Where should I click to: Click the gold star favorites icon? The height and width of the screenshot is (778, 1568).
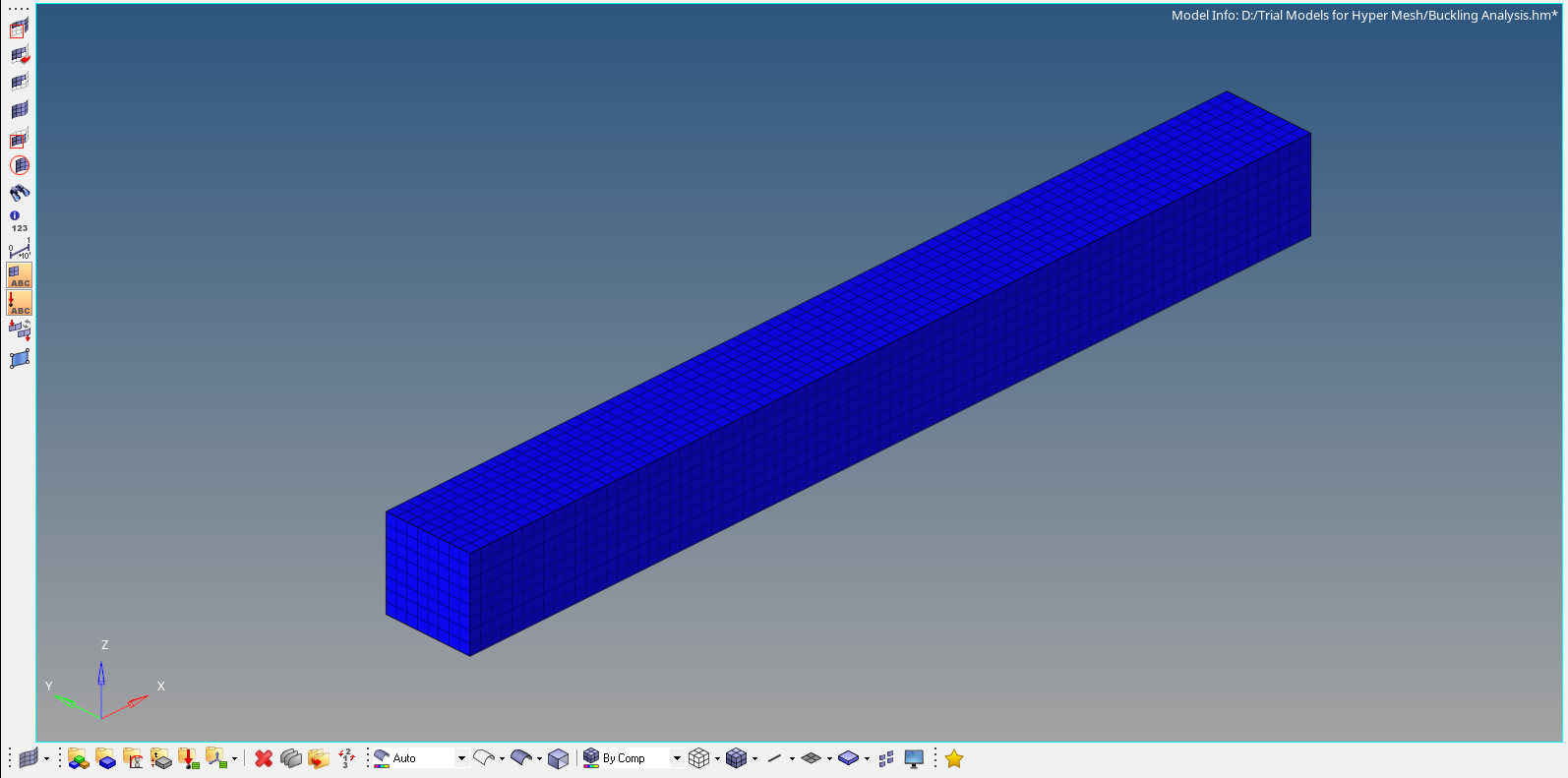(x=954, y=758)
